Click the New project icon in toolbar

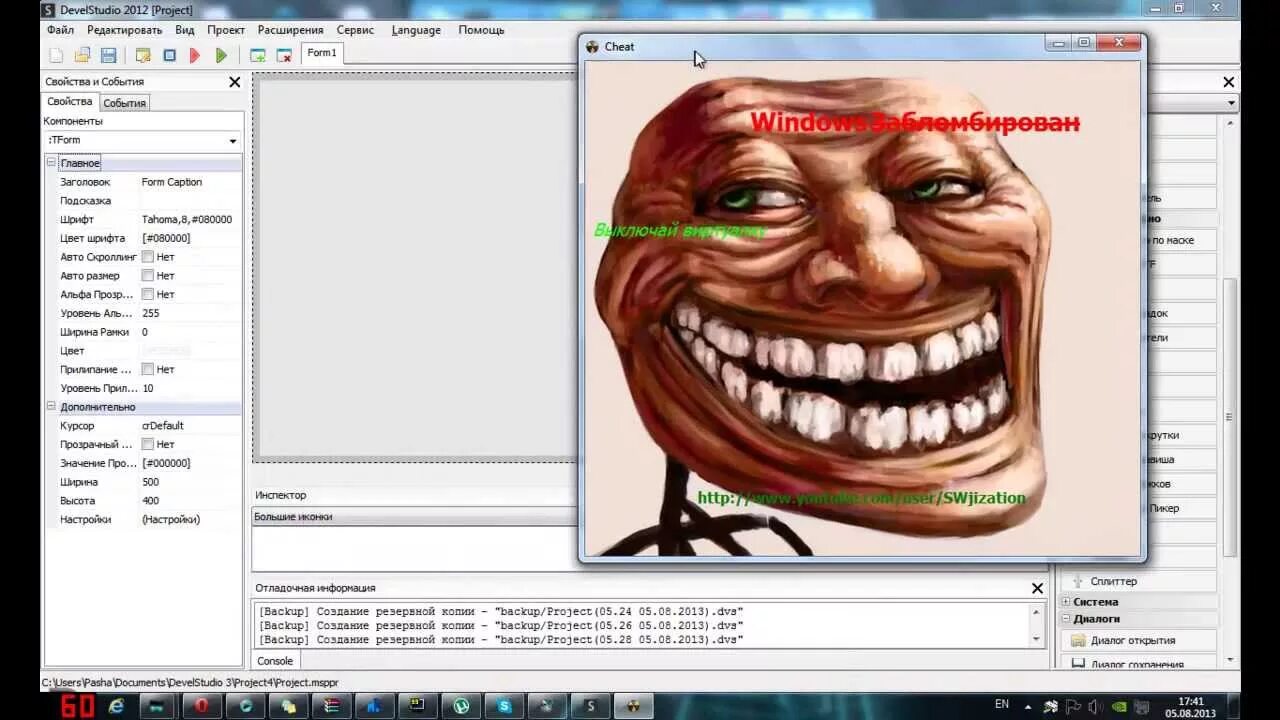tap(56, 55)
